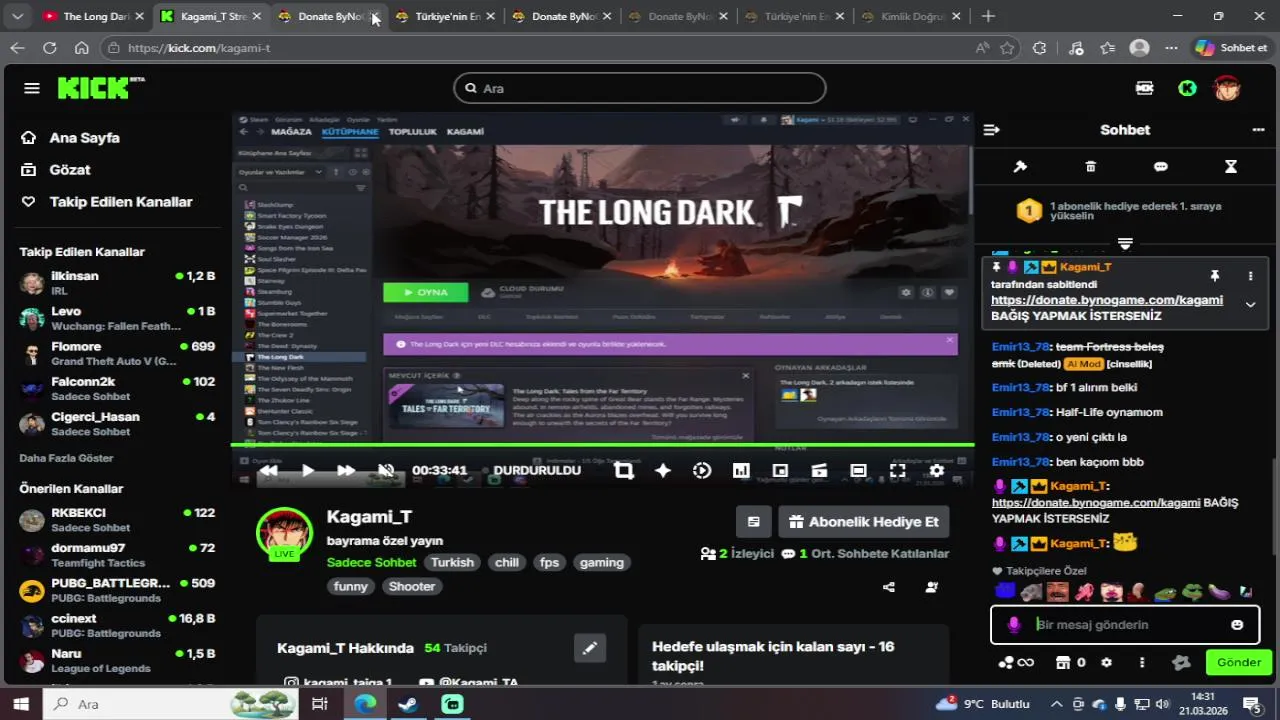Click the Shooter tag
Screen dimensions: 1280x720
tap(412, 586)
